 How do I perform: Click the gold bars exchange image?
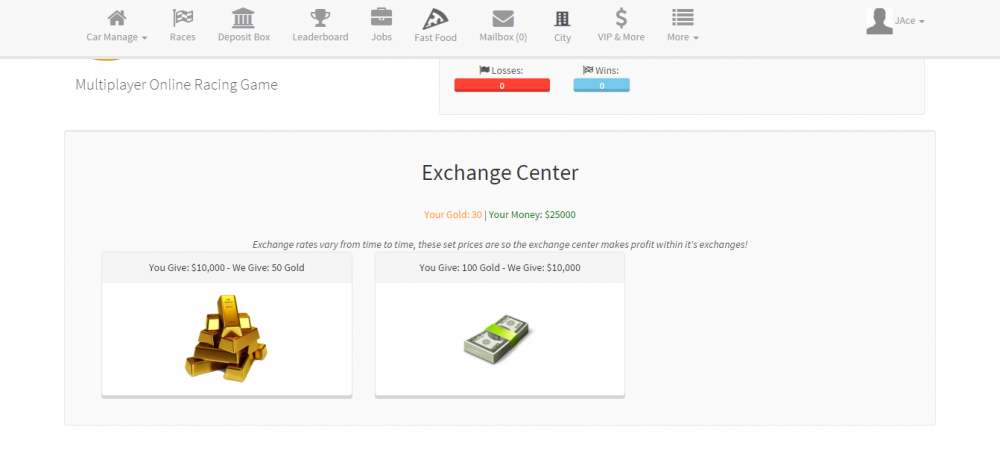pyautogui.click(x=226, y=337)
